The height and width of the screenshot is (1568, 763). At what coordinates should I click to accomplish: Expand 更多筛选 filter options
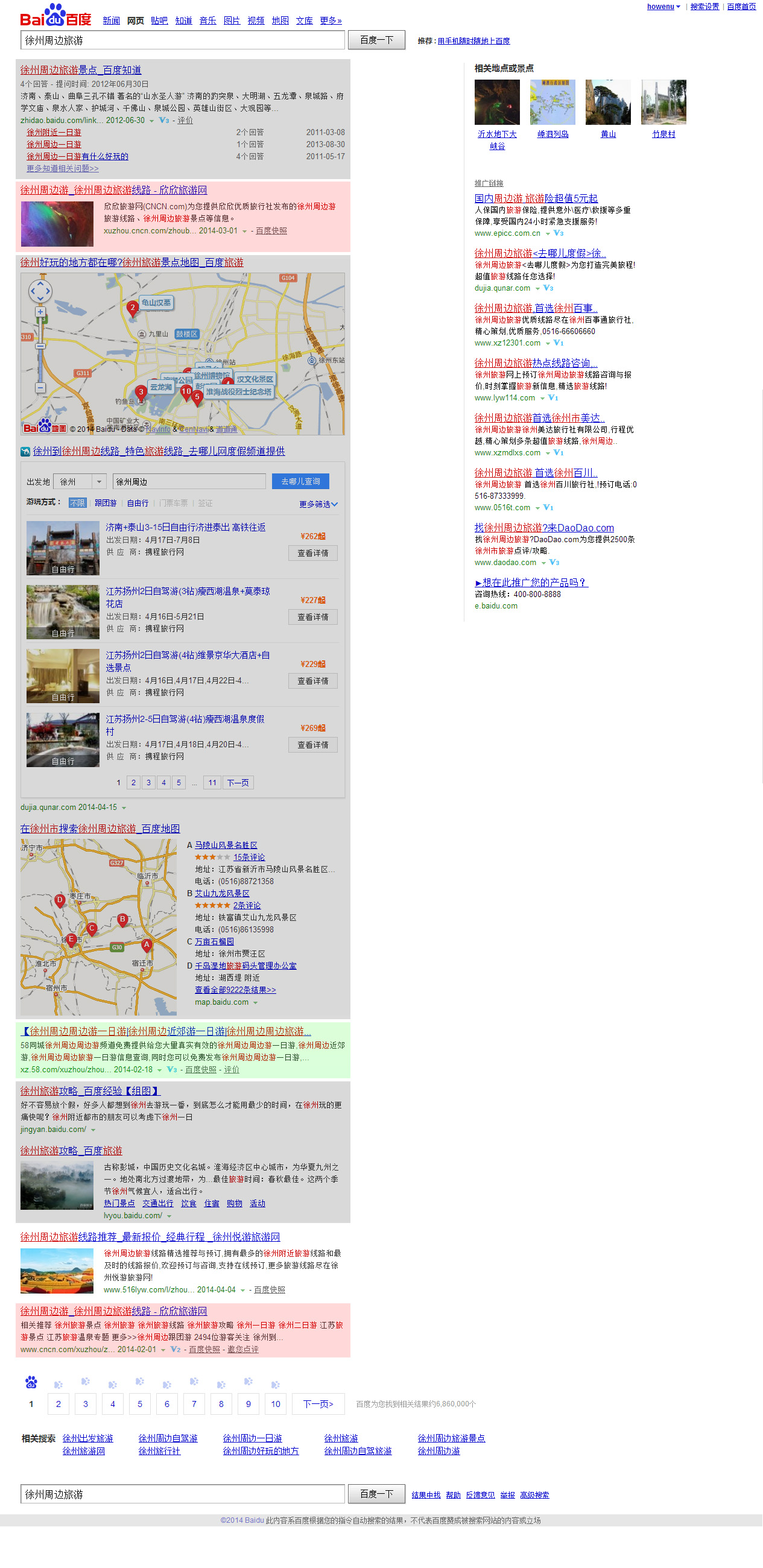[318, 505]
